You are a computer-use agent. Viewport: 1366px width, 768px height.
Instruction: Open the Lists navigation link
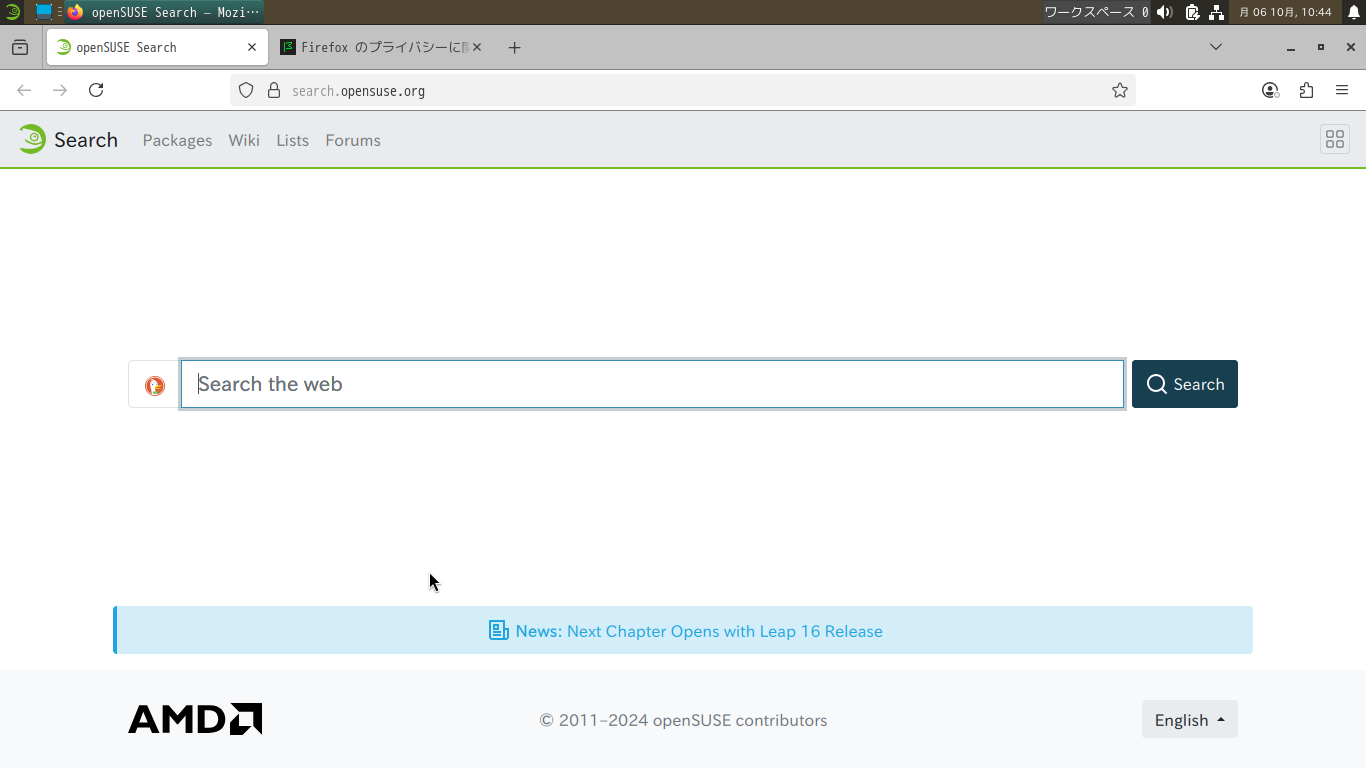(292, 140)
